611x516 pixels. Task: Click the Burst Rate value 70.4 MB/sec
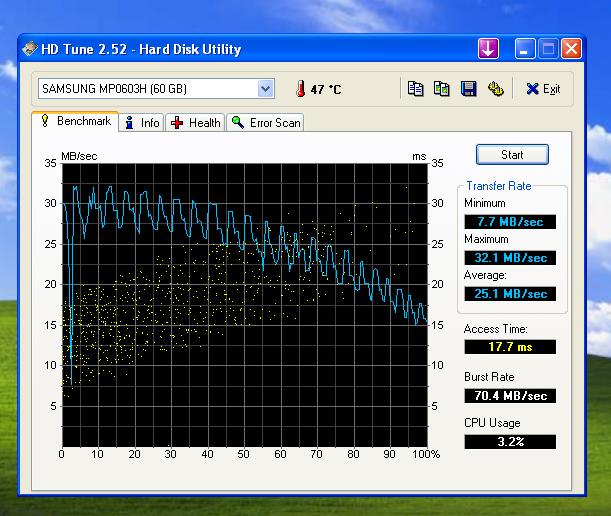coord(510,396)
